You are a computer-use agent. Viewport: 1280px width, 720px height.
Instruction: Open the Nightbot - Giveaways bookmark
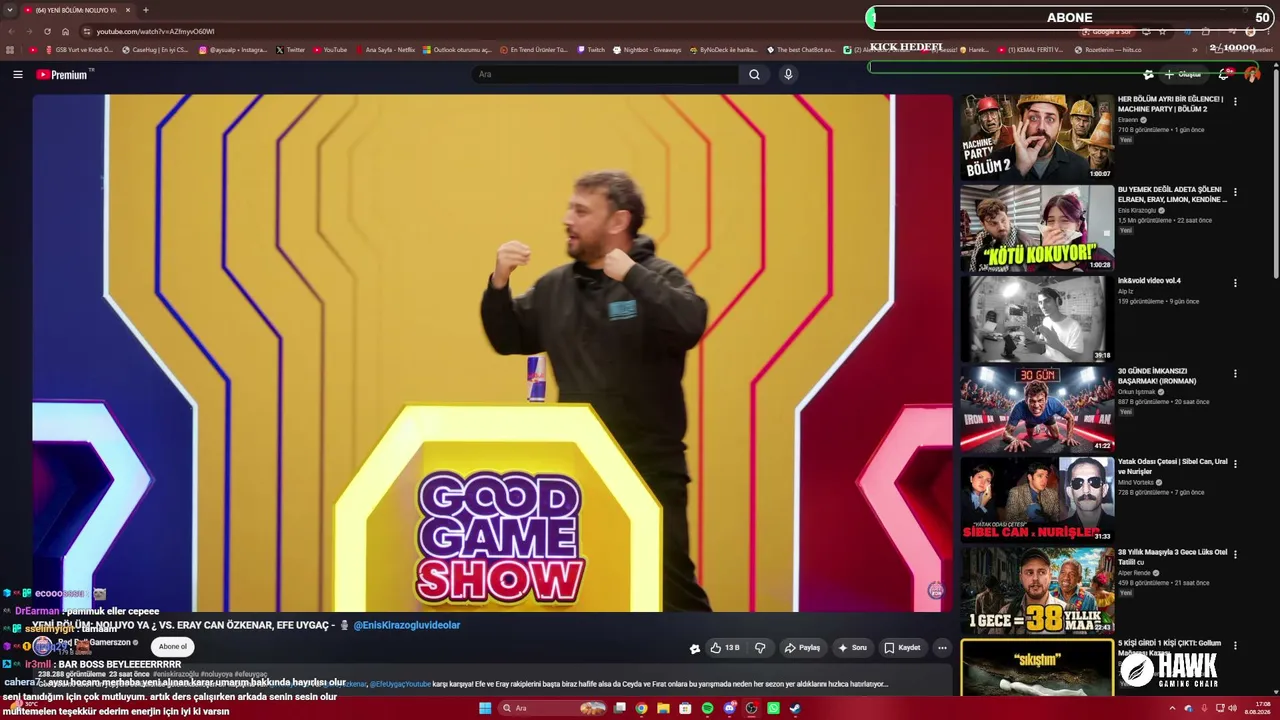pyautogui.click(x=646, y=50)
